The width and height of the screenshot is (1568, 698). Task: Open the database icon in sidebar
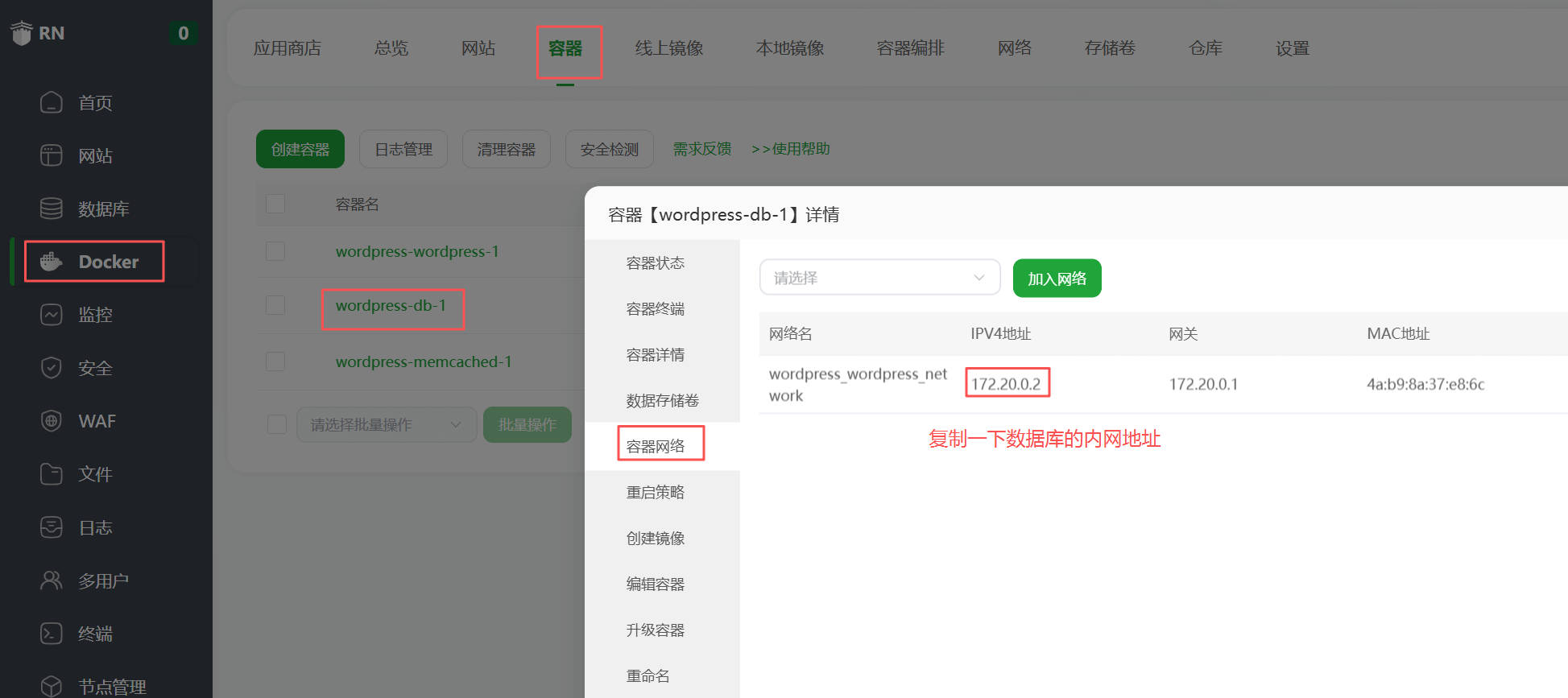click(x=52, y=209)
